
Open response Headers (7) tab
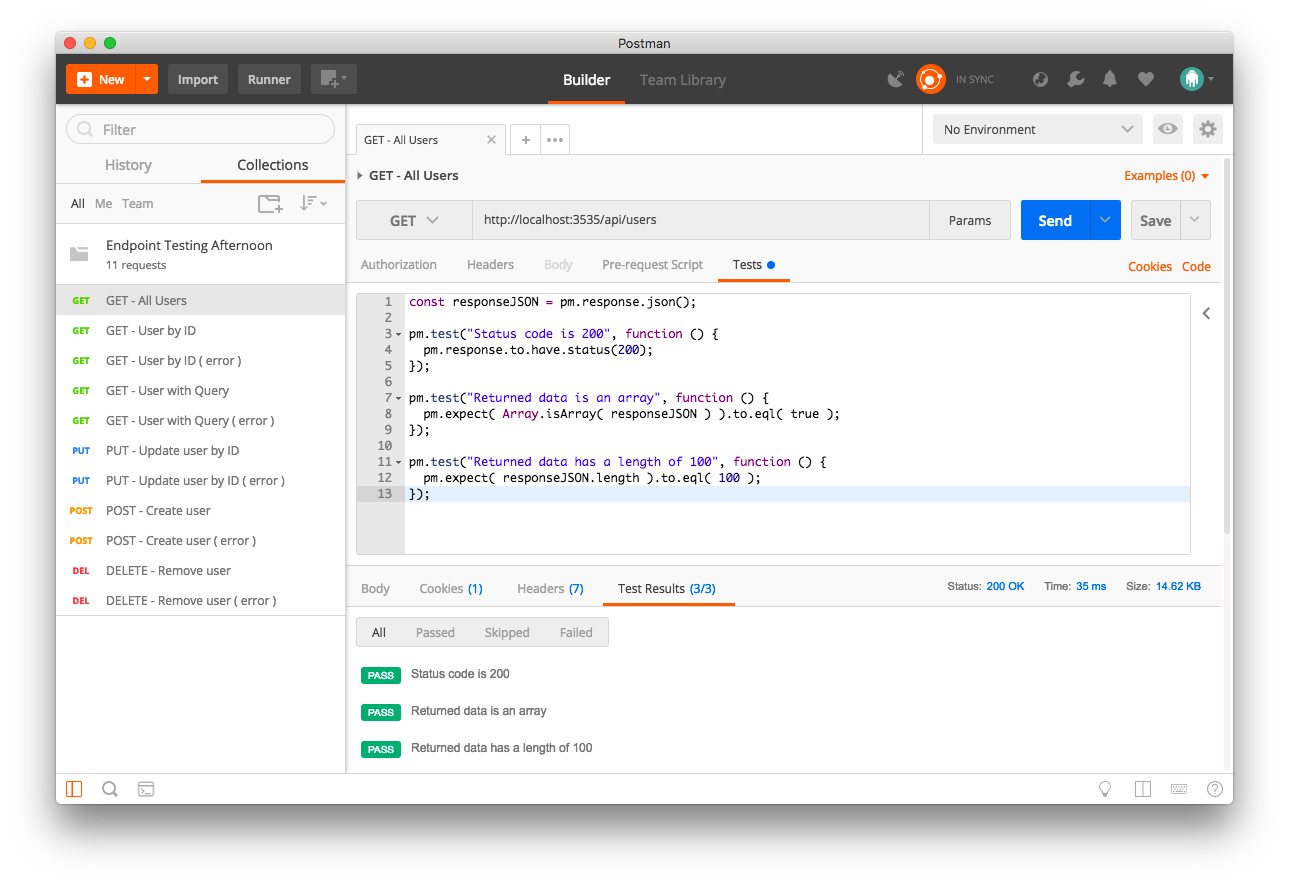550,588
